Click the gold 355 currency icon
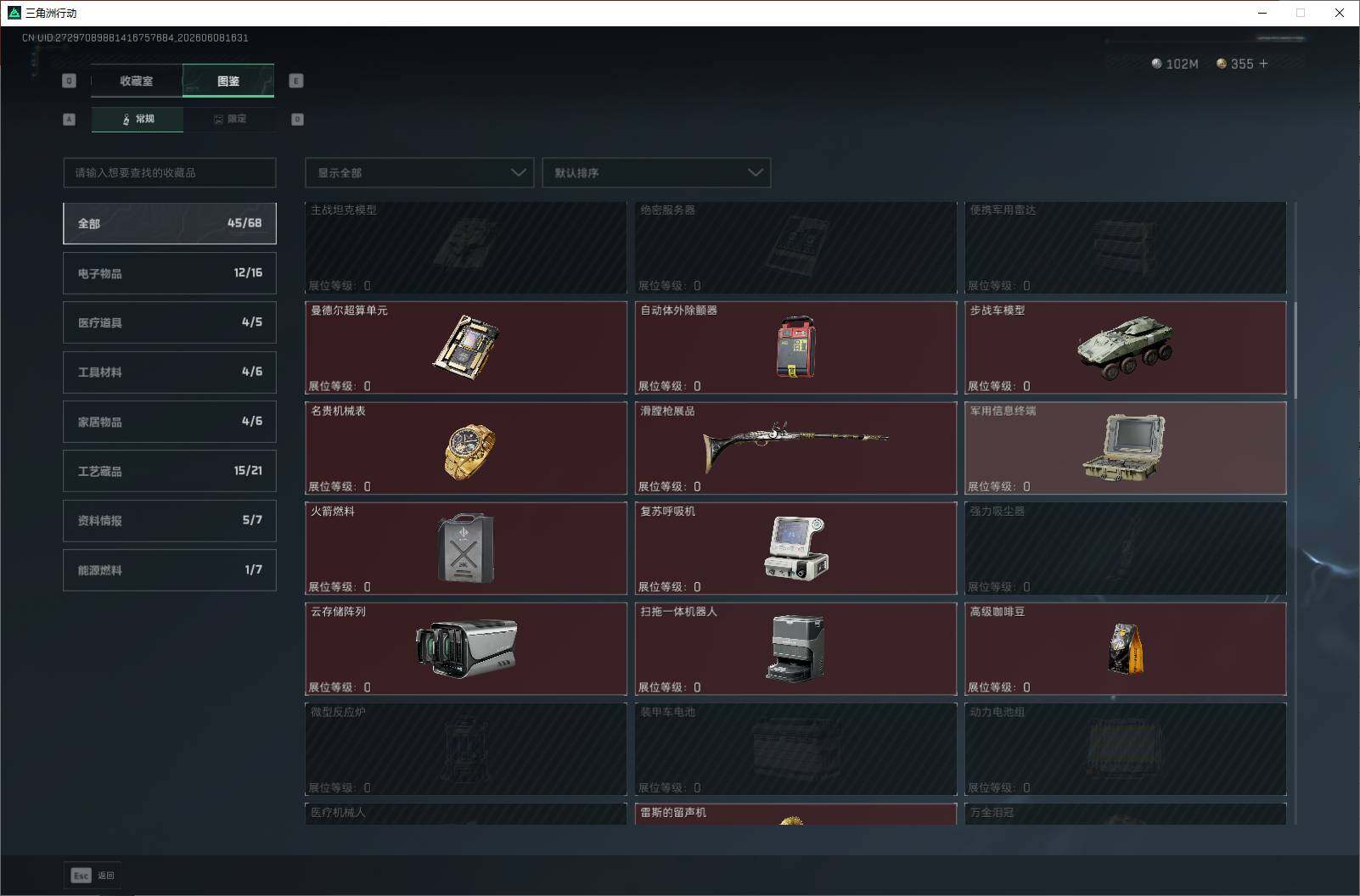The height and width of the screenshot is (896, 1360). click(x=1222, y=64)
